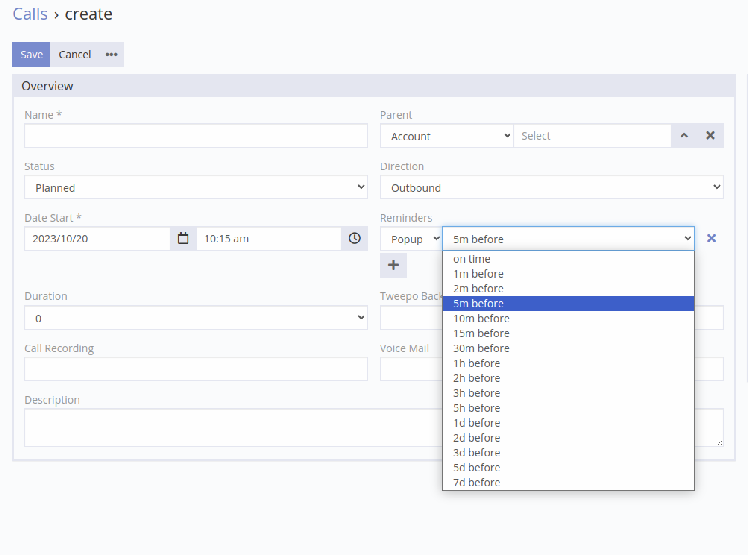This screenshot has width=748, height=555.
Task: Click the Cancel button
Action: (x=75, y=55)
